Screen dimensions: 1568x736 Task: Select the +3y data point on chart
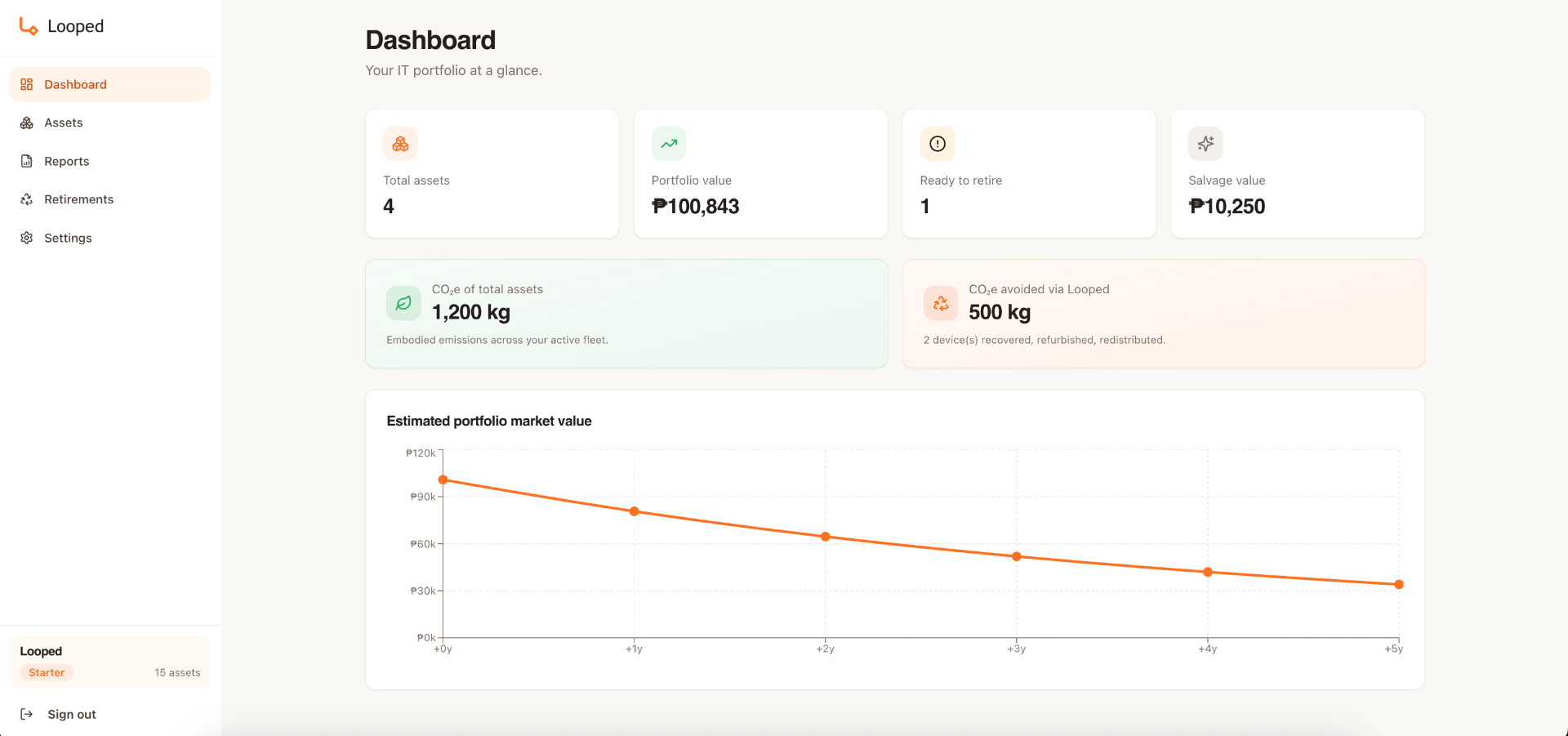point(1017,556)
